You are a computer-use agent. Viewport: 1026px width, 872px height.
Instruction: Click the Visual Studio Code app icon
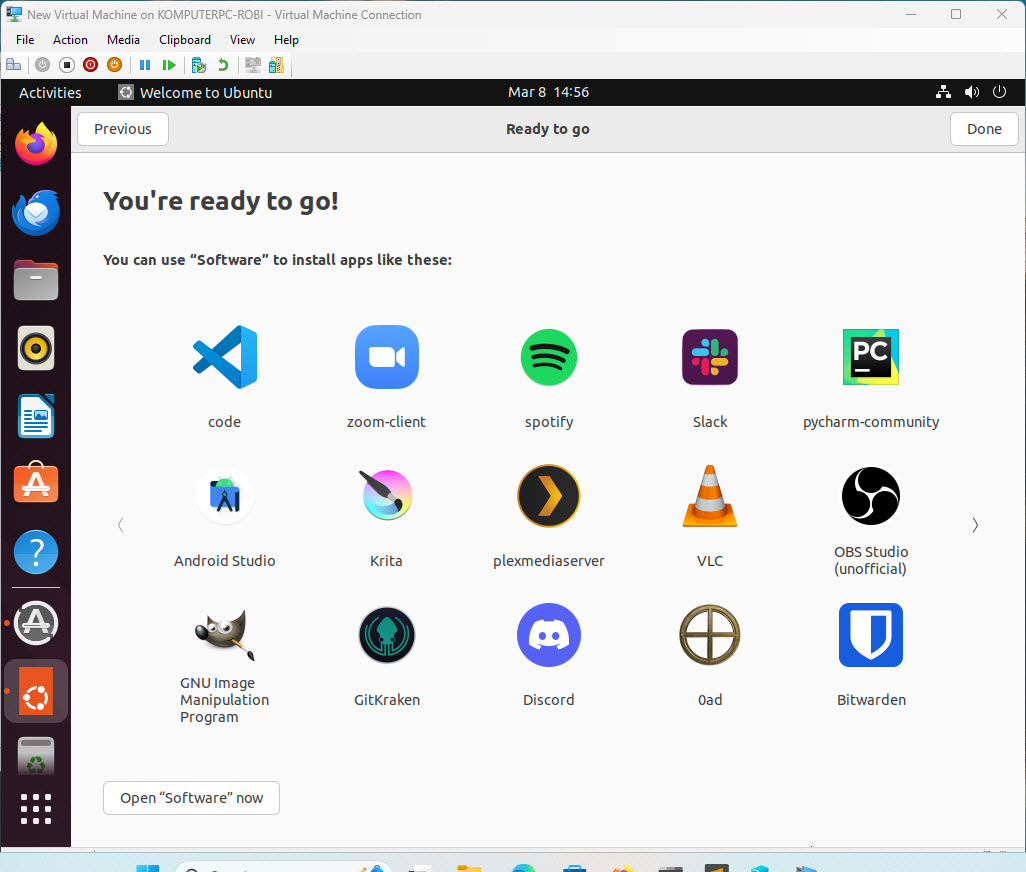point(224,357)
